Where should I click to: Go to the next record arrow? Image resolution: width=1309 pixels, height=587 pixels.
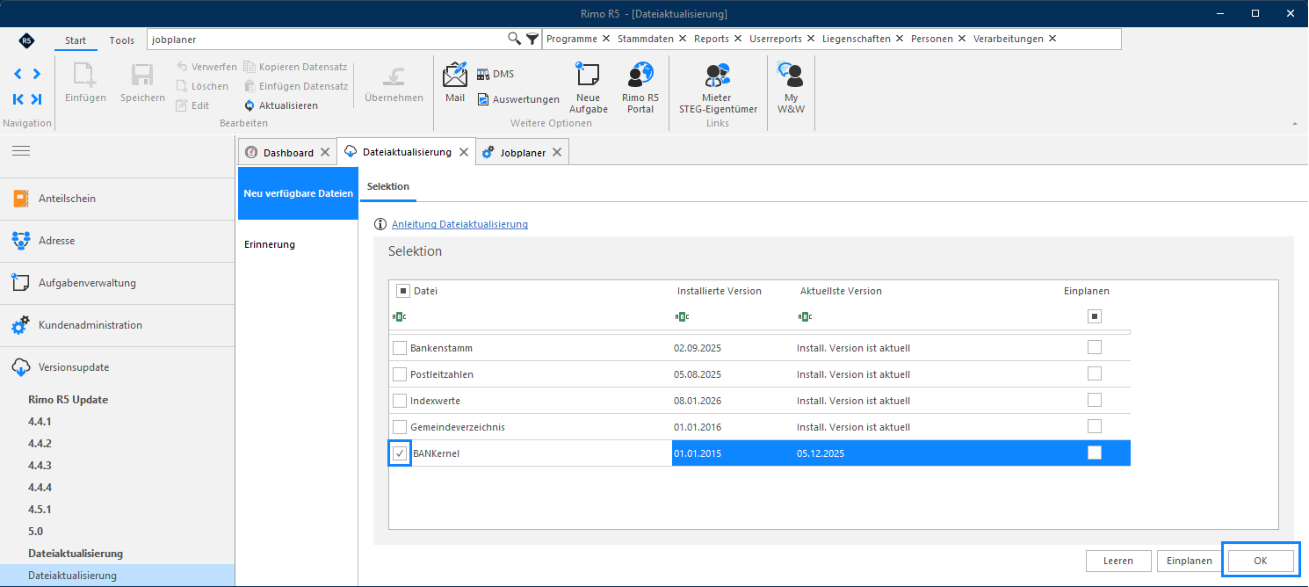pyautogui.click(x=36, y=74)
